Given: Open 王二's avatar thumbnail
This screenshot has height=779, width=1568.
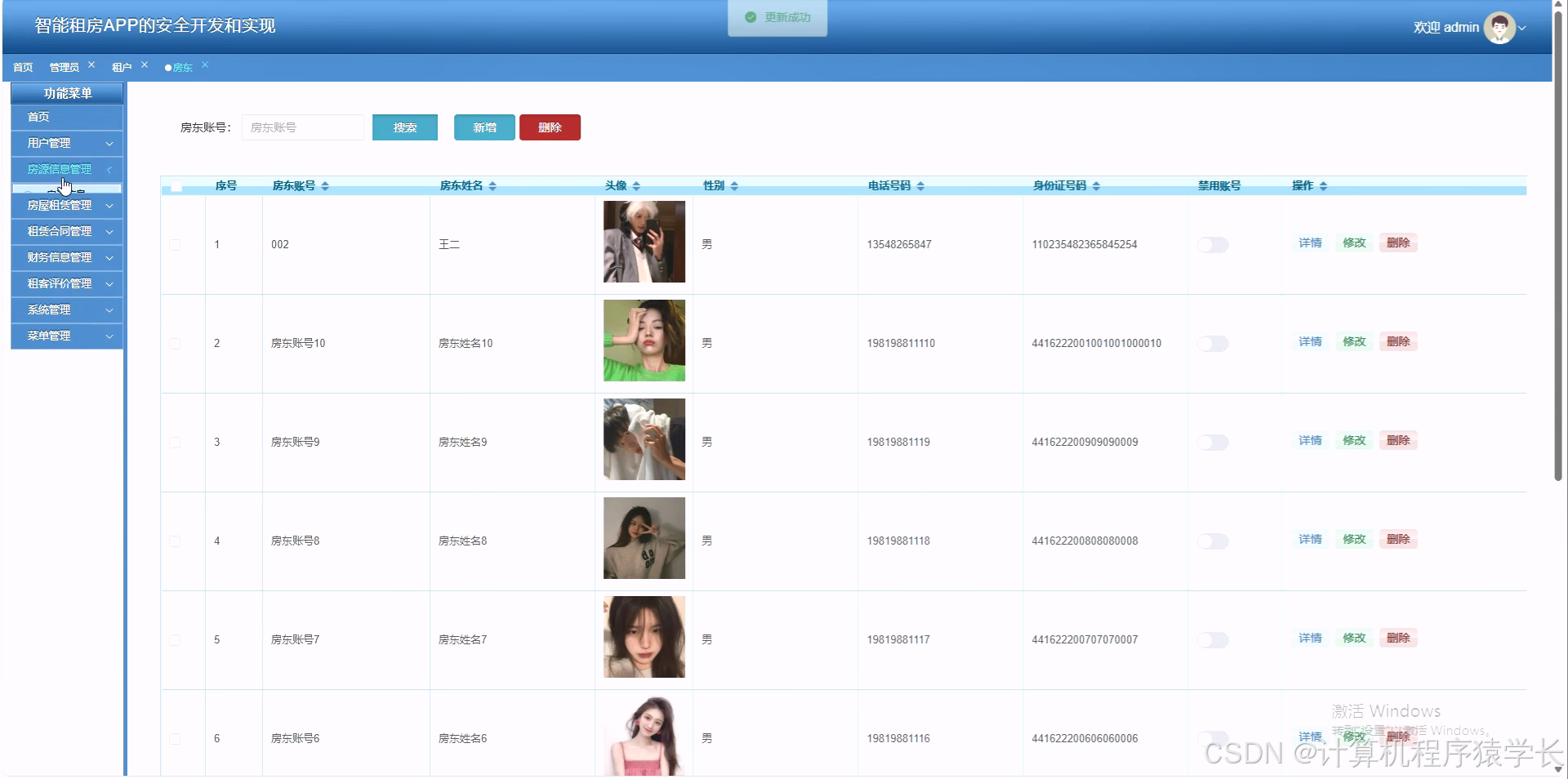Looking at the screenshot, I should (644, 242).
